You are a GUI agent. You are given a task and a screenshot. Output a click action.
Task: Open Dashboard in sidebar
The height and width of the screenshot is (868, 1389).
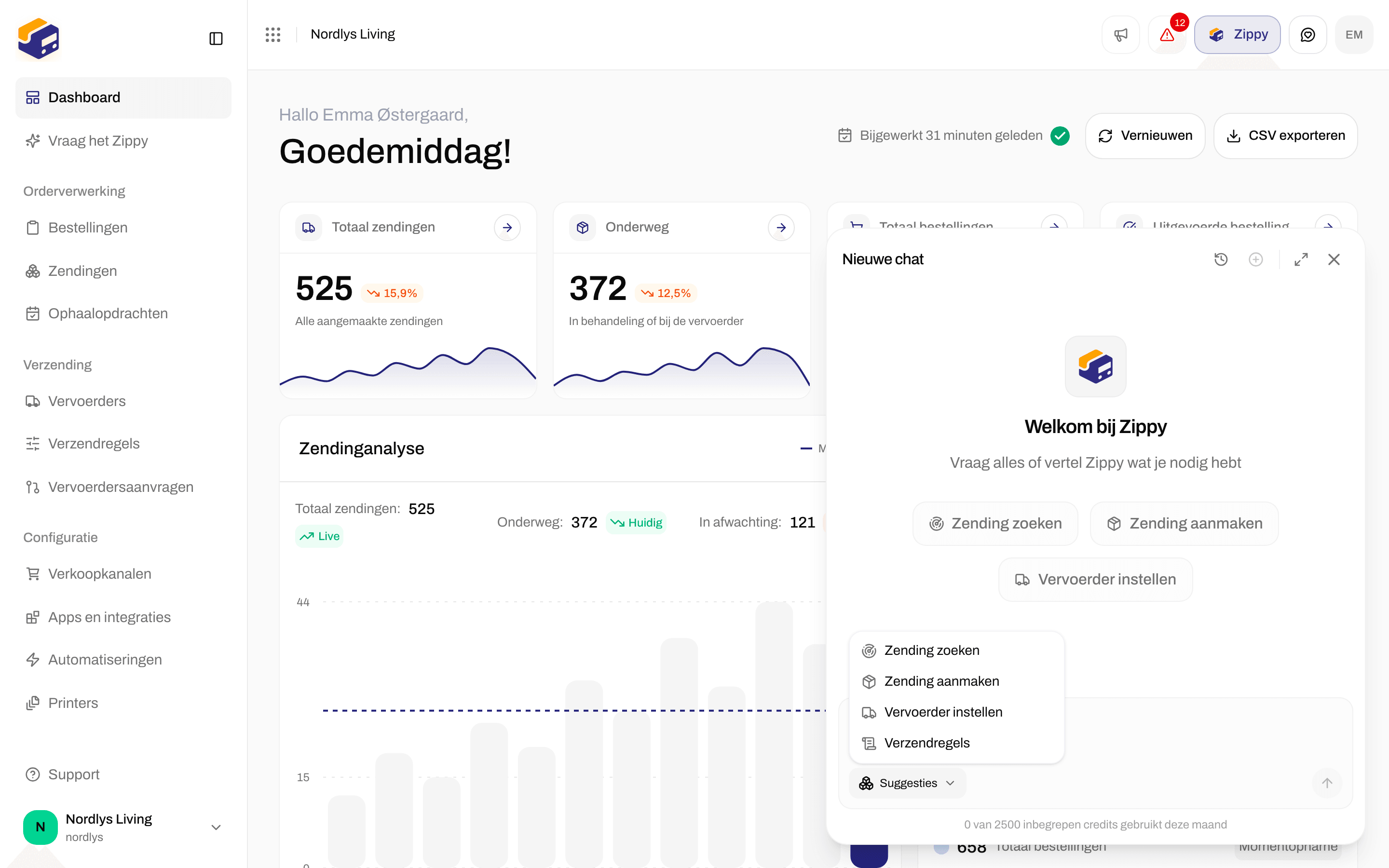pyautogui.click(x=123, y=97)
